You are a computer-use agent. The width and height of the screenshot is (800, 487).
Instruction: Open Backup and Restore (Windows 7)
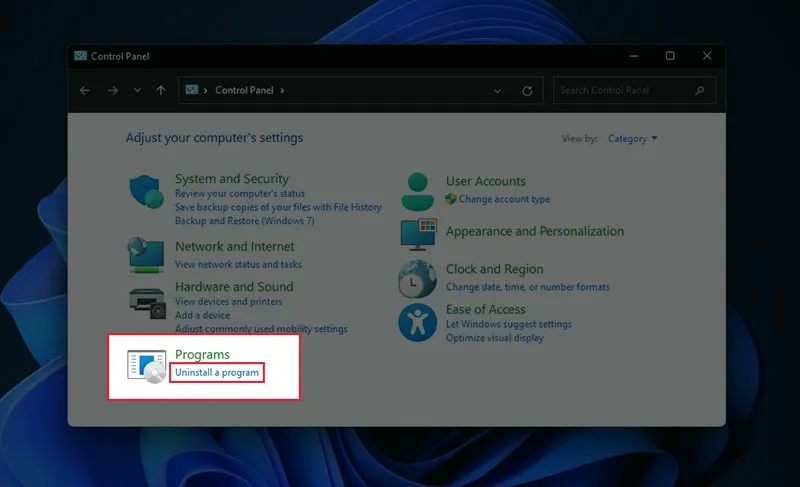(x=244, y=220)
